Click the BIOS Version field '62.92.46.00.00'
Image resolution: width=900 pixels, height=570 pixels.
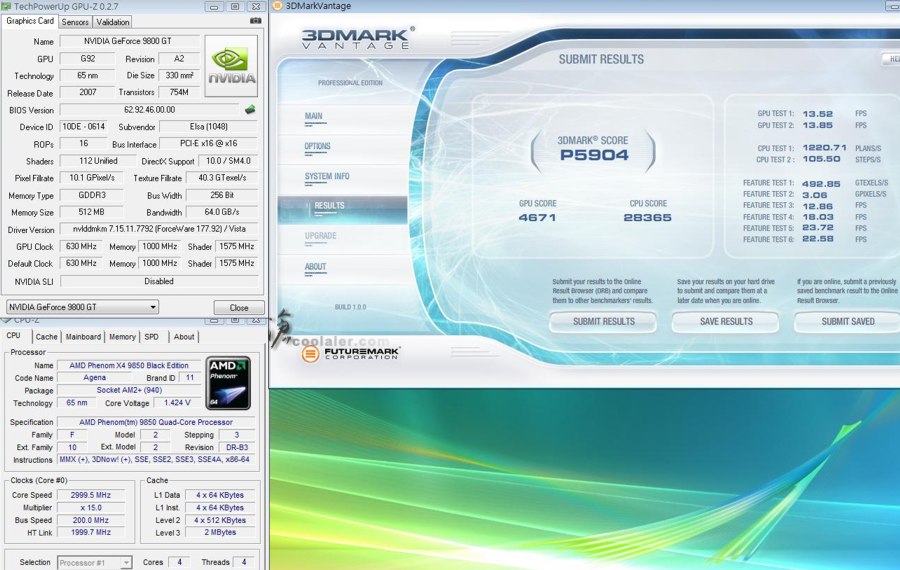tap(150, 110)
